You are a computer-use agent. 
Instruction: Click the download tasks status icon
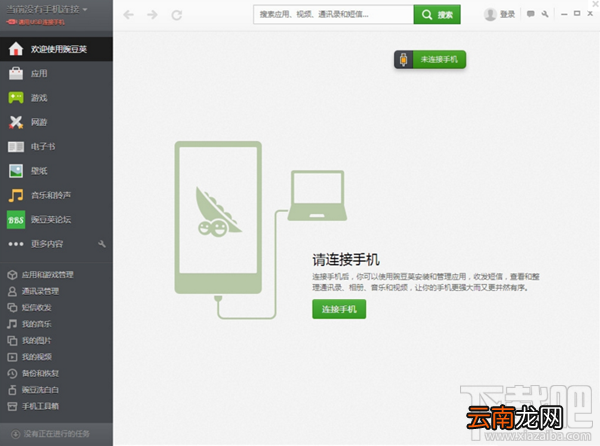(15, 434)
